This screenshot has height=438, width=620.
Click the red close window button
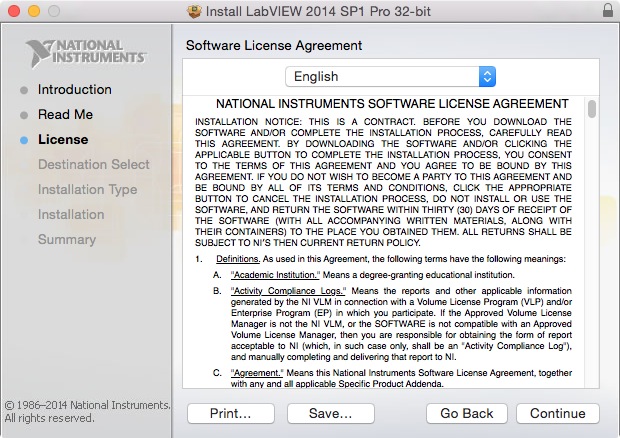pyautogui.click(x=14, y=11)
